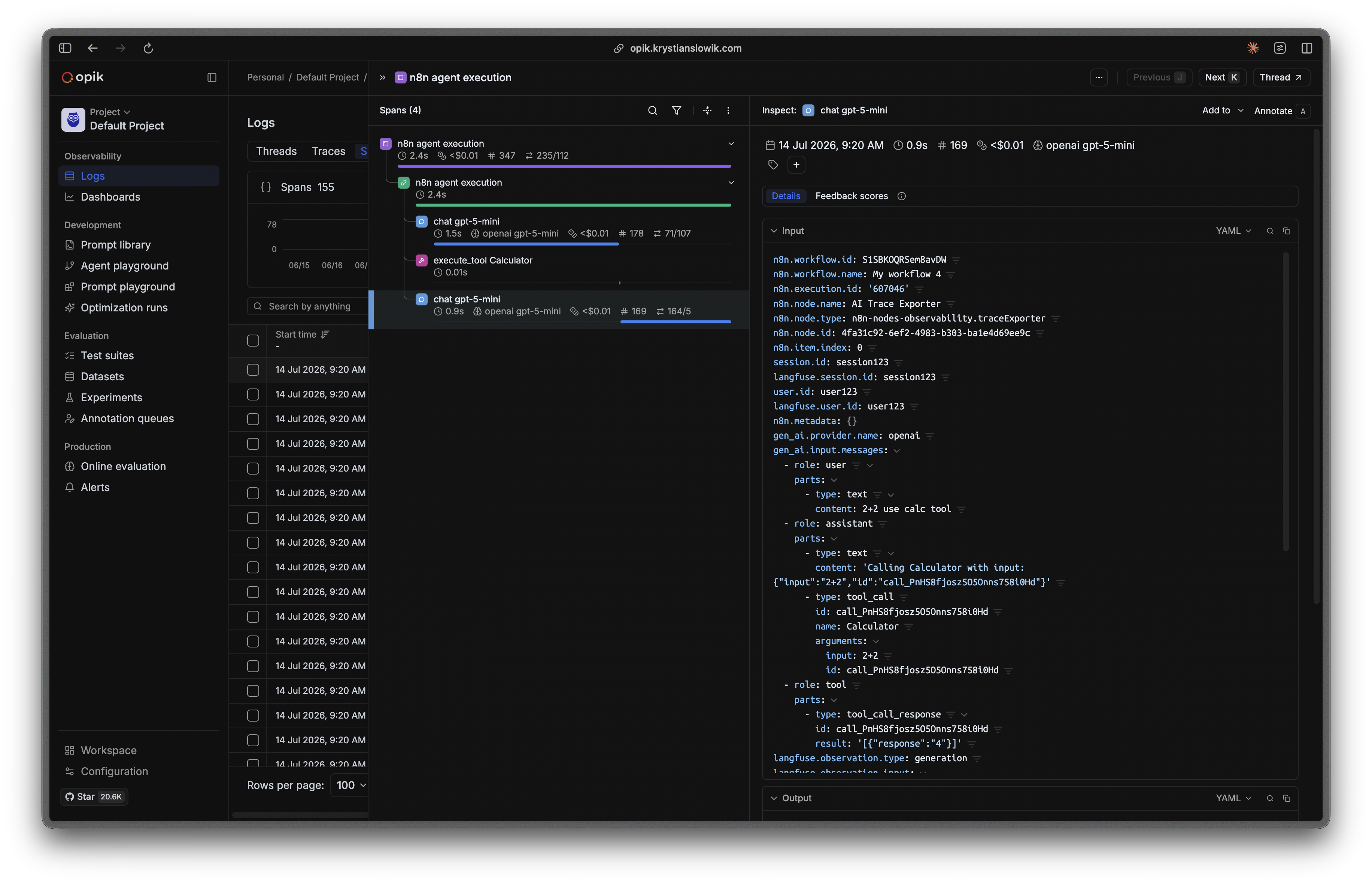The height and width of the screenshot is (884, 1372).
Task: Open Logs in the sidebar
Action: pyautogui.click(x=139, y=176)
